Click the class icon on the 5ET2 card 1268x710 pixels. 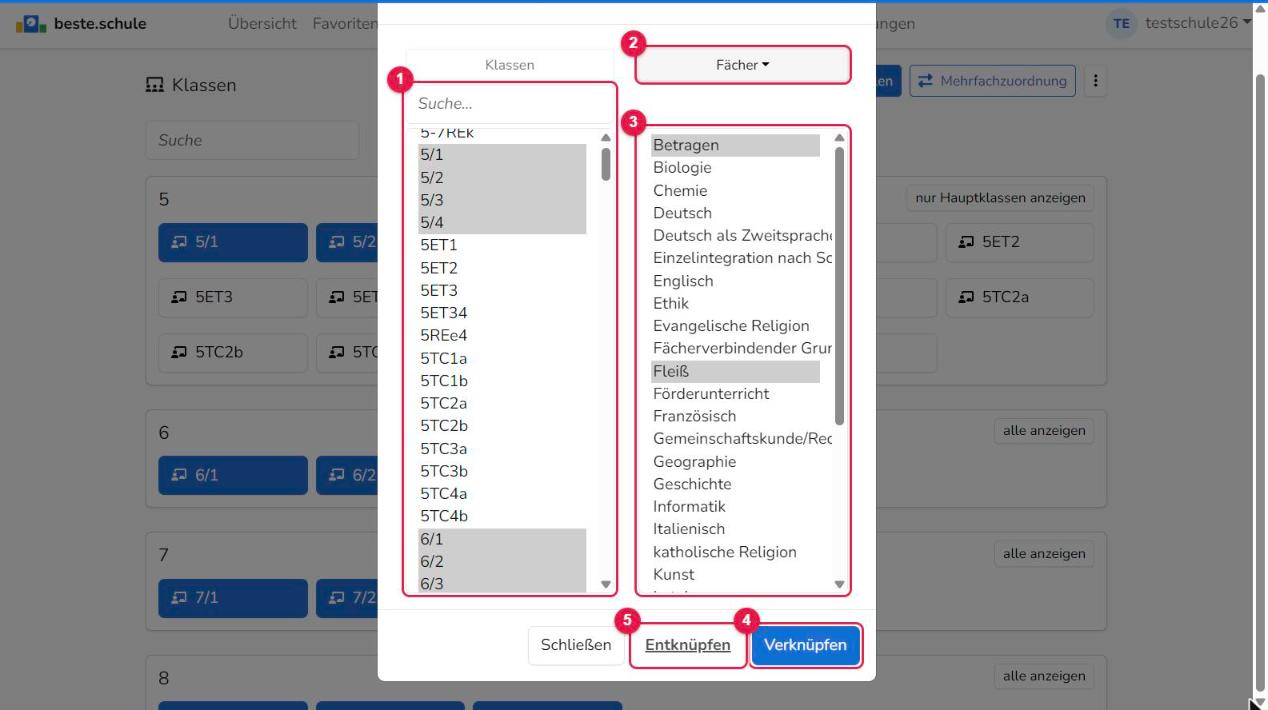(x=966, y=242)
